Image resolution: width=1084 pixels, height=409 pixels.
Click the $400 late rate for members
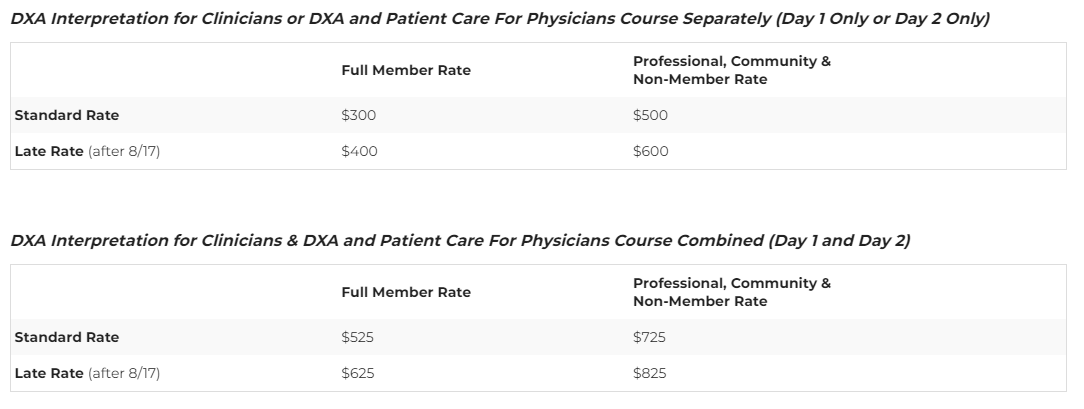click(x=359, y=151)
